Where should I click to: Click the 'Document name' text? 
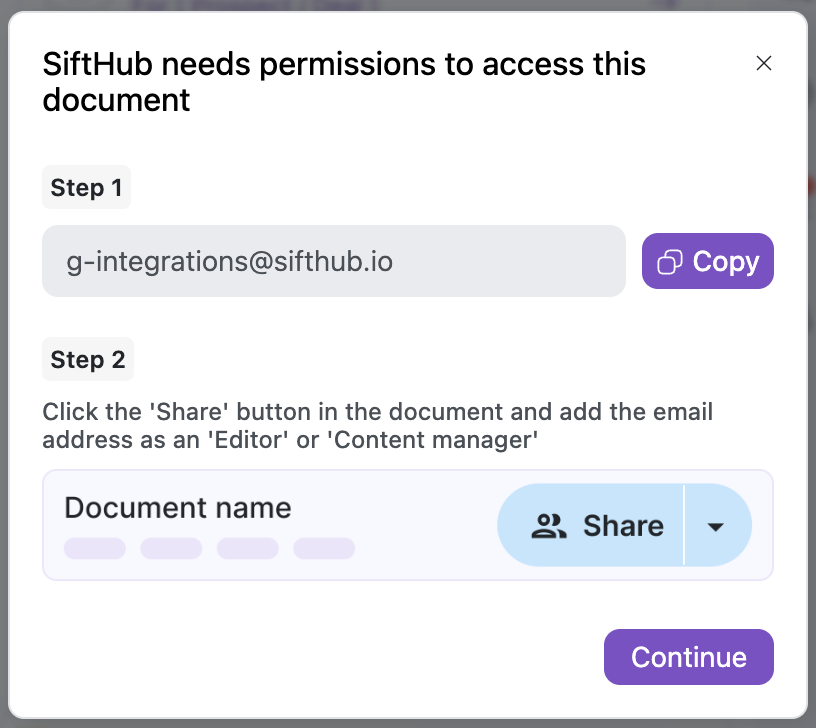(177, 508)
